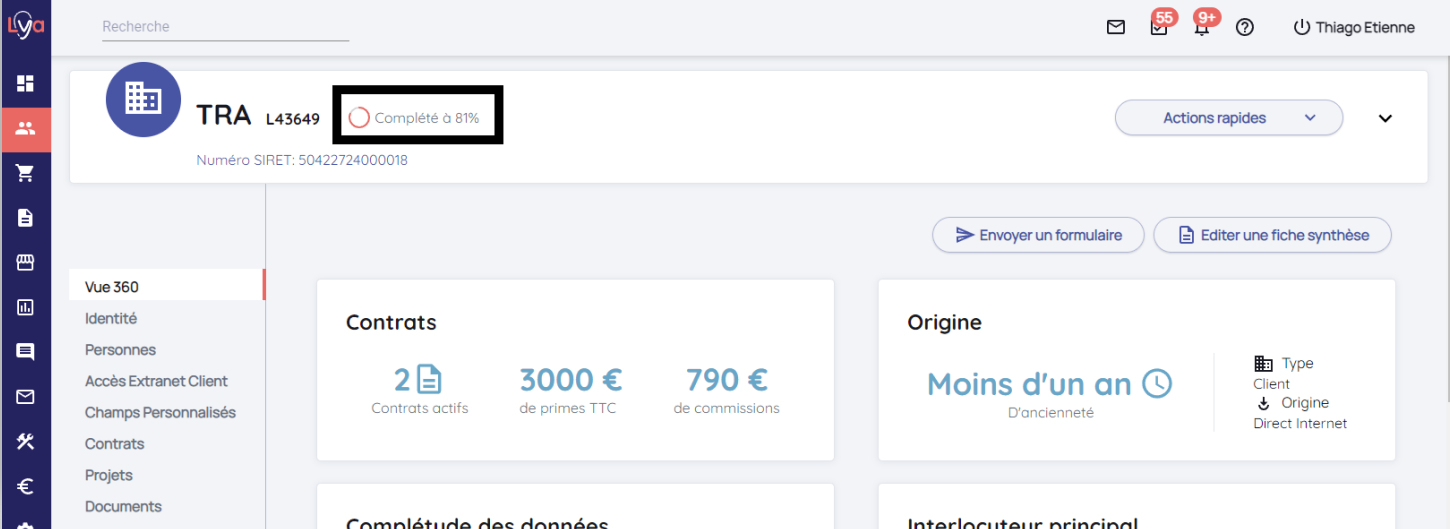The image size is (1450, 529).
Task: Open the chat bubble sidebar icon
Action: coord(25,352)
